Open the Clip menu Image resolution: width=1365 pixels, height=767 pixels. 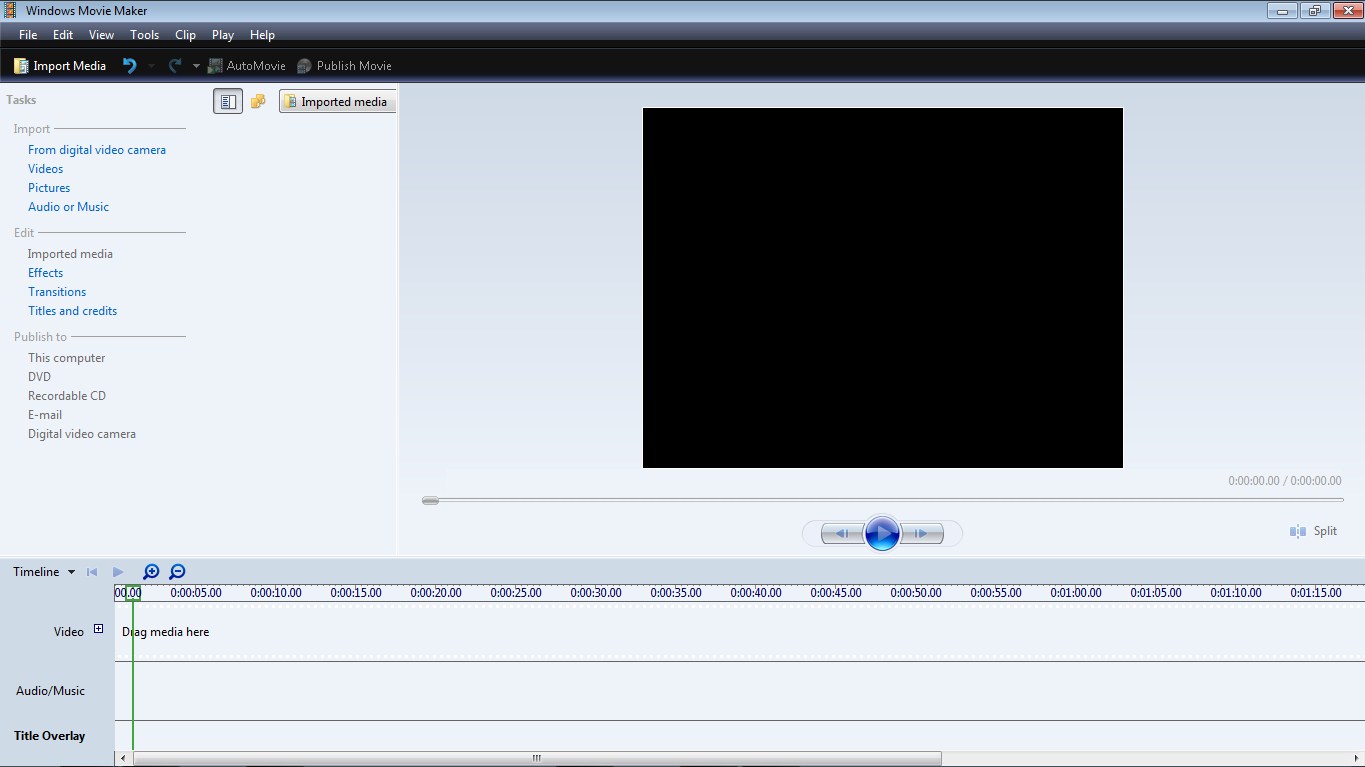pos(185,34)
